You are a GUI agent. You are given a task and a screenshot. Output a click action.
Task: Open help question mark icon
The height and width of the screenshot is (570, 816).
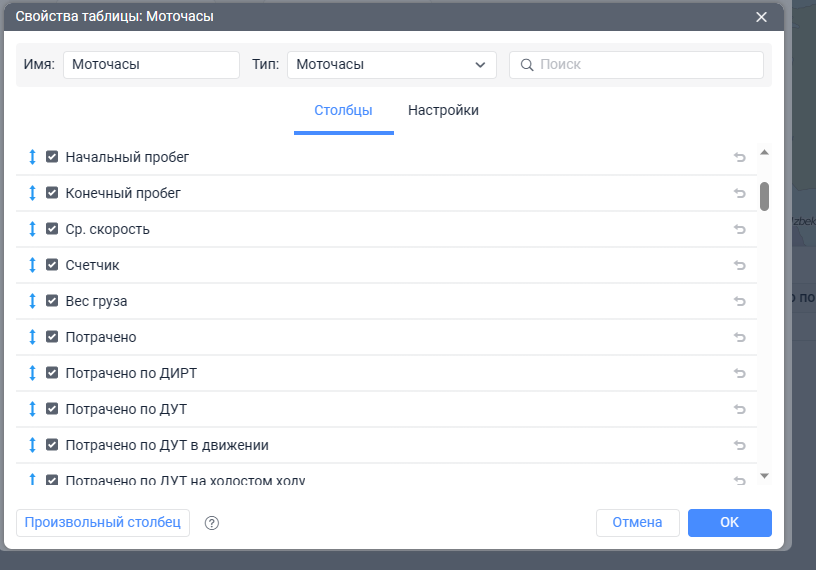pos(211,522)
